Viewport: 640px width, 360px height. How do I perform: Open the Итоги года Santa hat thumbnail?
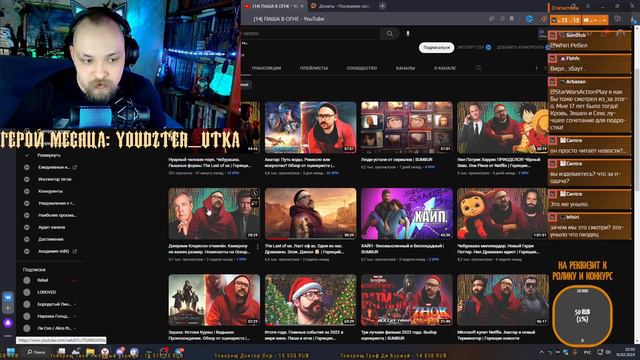tap(311, 300)
